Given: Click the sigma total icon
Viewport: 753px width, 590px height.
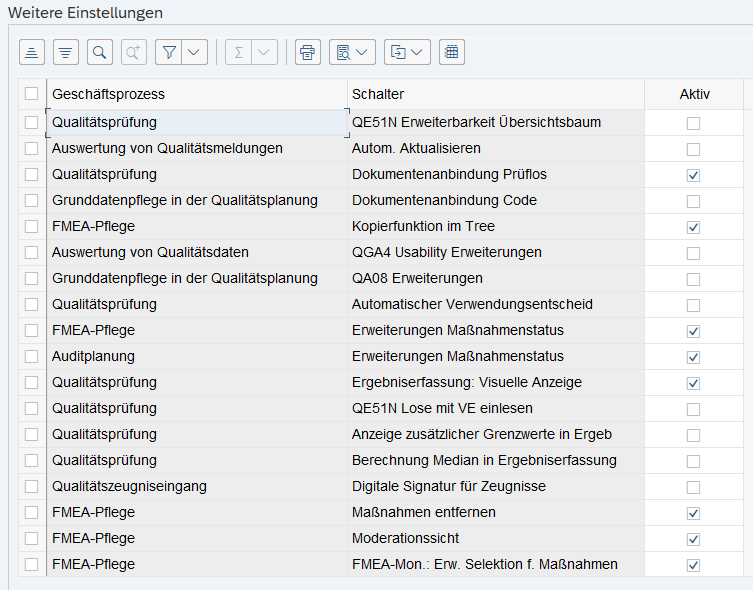Looking at the screenshot, I should click(239, 52).
